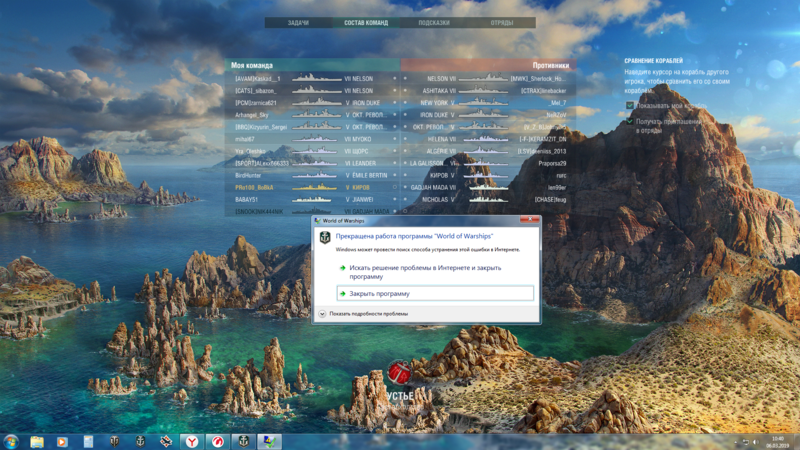Switch to Yandex Browser in taskbar

click(x=192, y=442)
